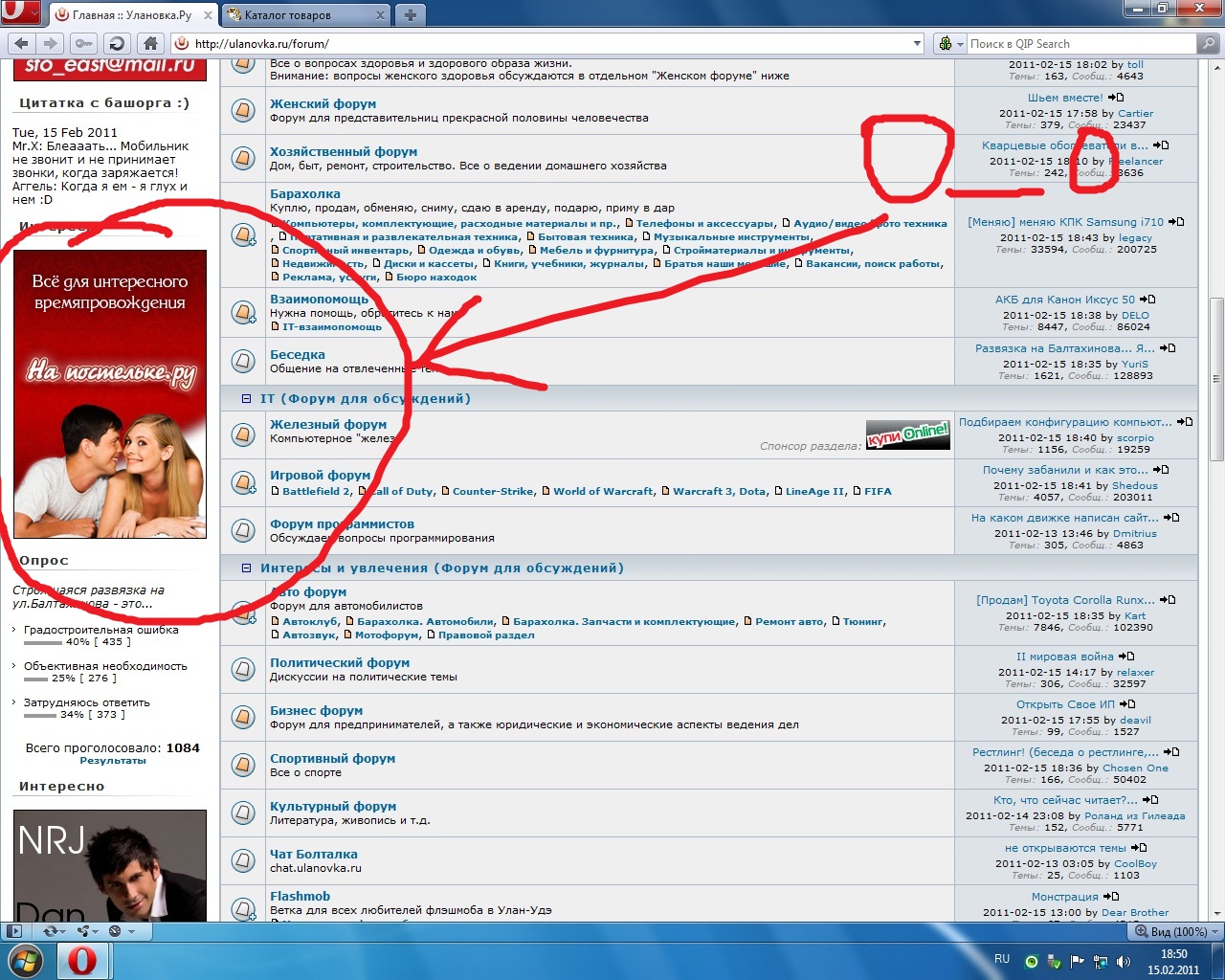Reload the current page

[117, 43]
